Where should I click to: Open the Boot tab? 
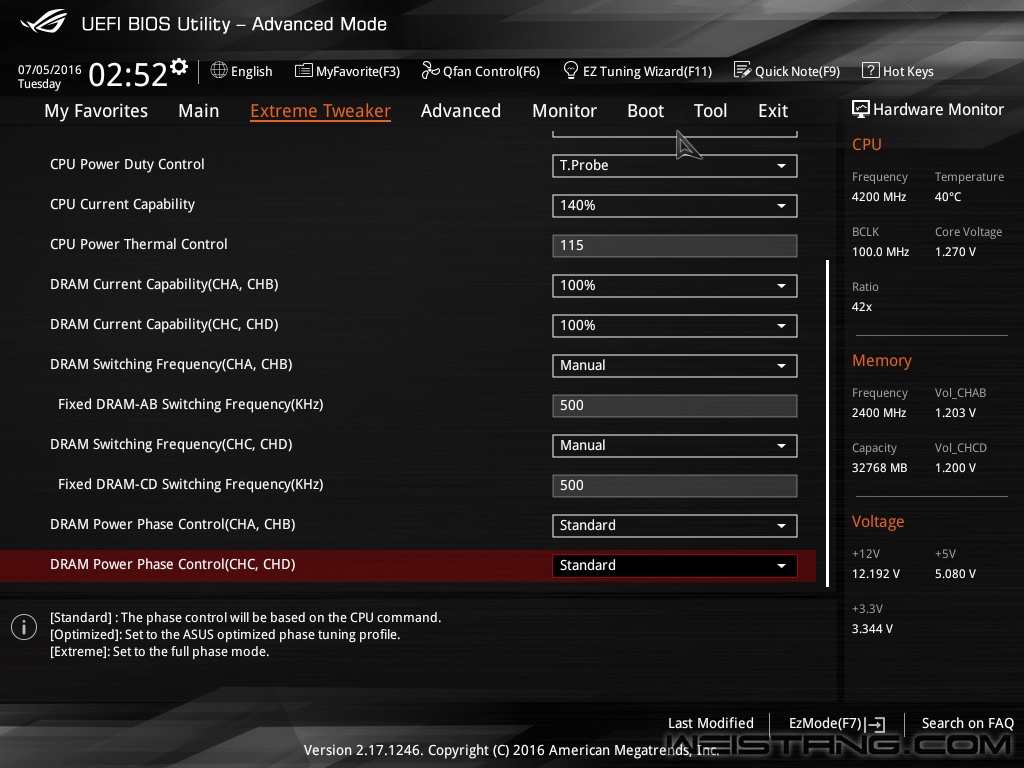pyautogui.click(x=645, y=111)
